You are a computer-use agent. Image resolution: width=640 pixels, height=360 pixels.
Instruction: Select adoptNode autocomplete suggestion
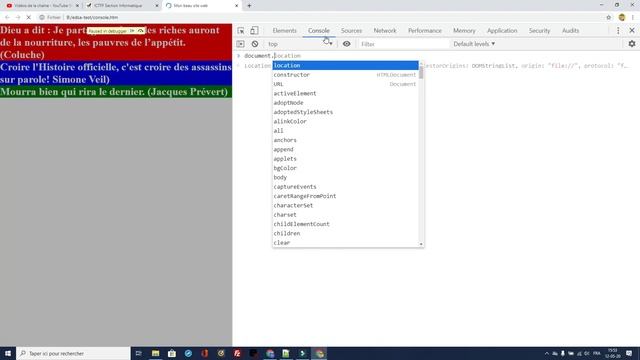[x=345, y=103]
